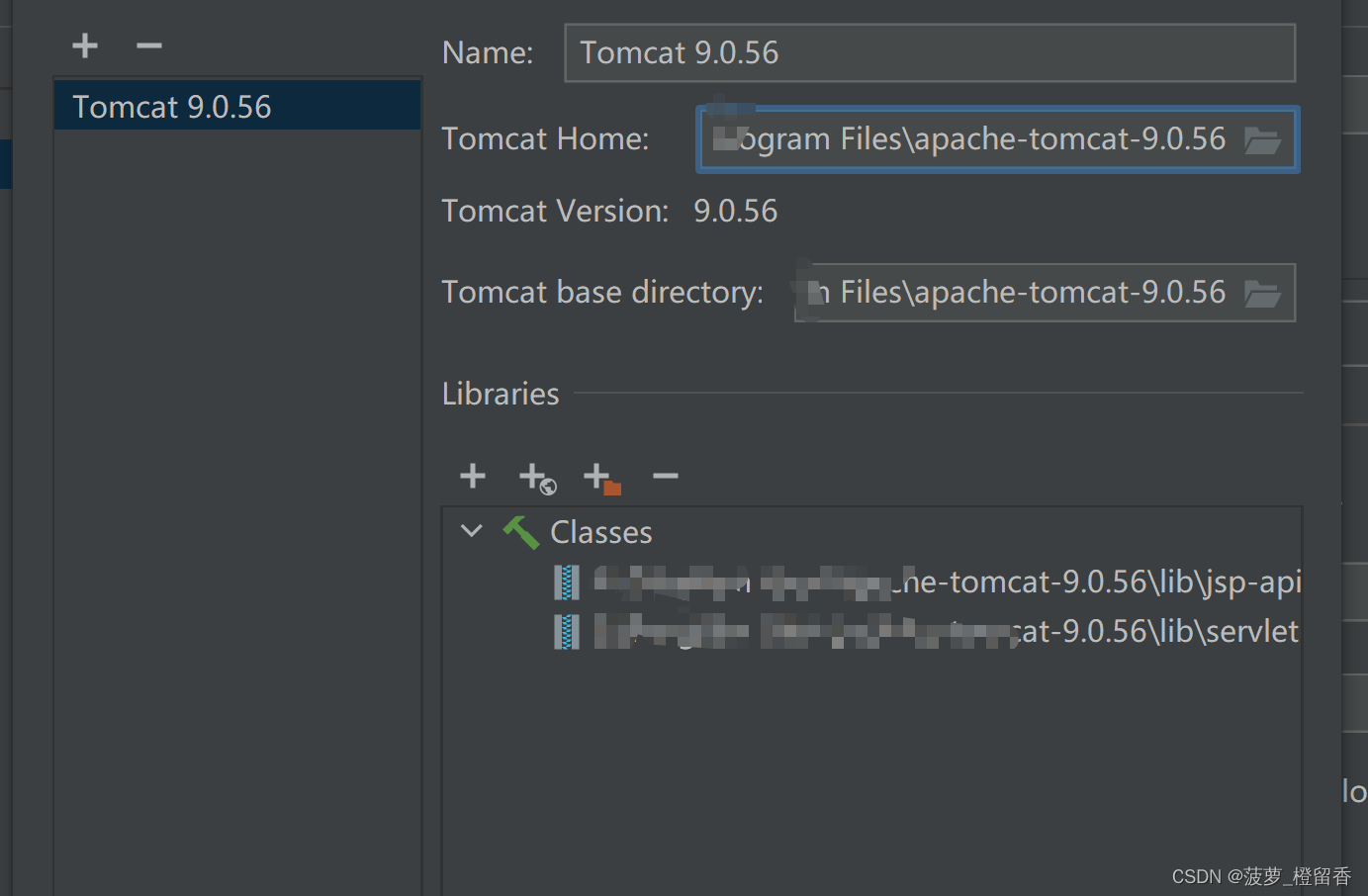Add a library class entry

473,476
